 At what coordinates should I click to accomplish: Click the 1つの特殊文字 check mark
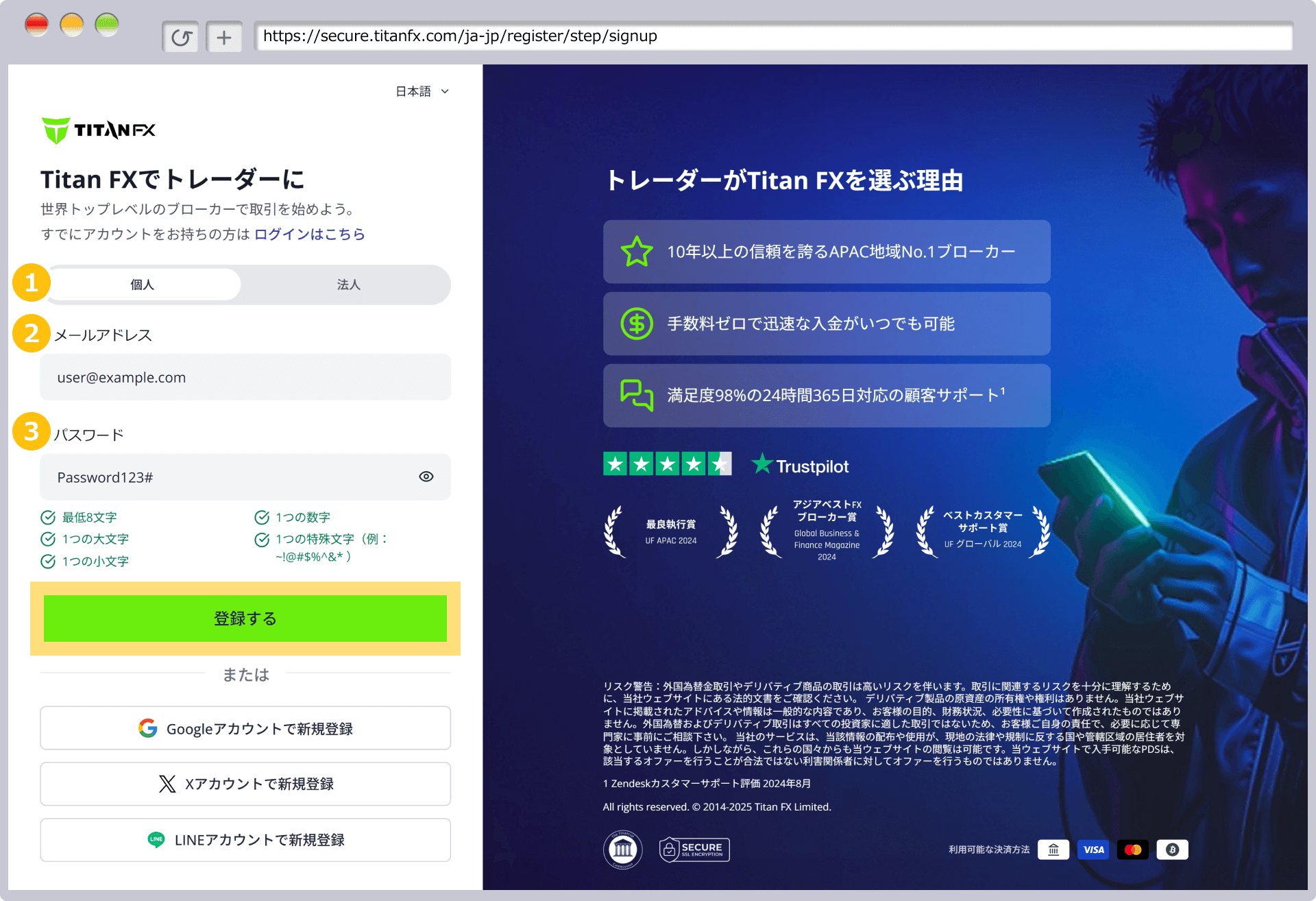[262, 540]
